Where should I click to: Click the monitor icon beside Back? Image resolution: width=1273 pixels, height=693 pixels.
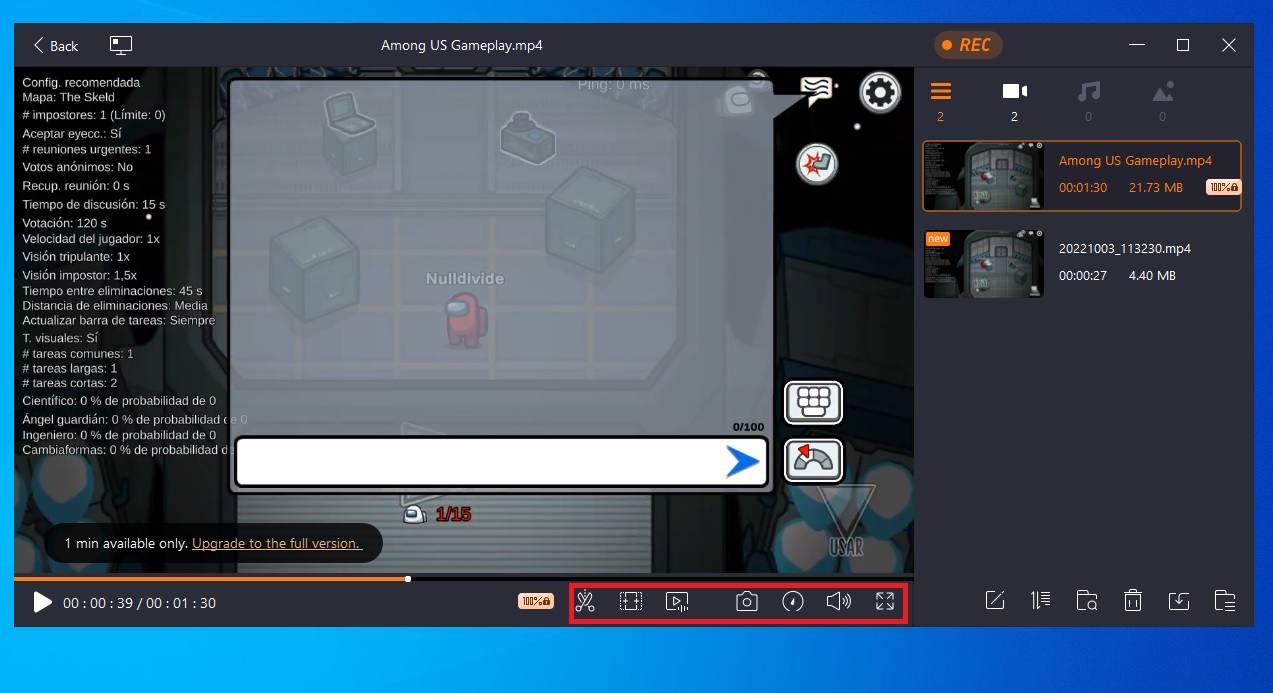(x=121, y=45)
